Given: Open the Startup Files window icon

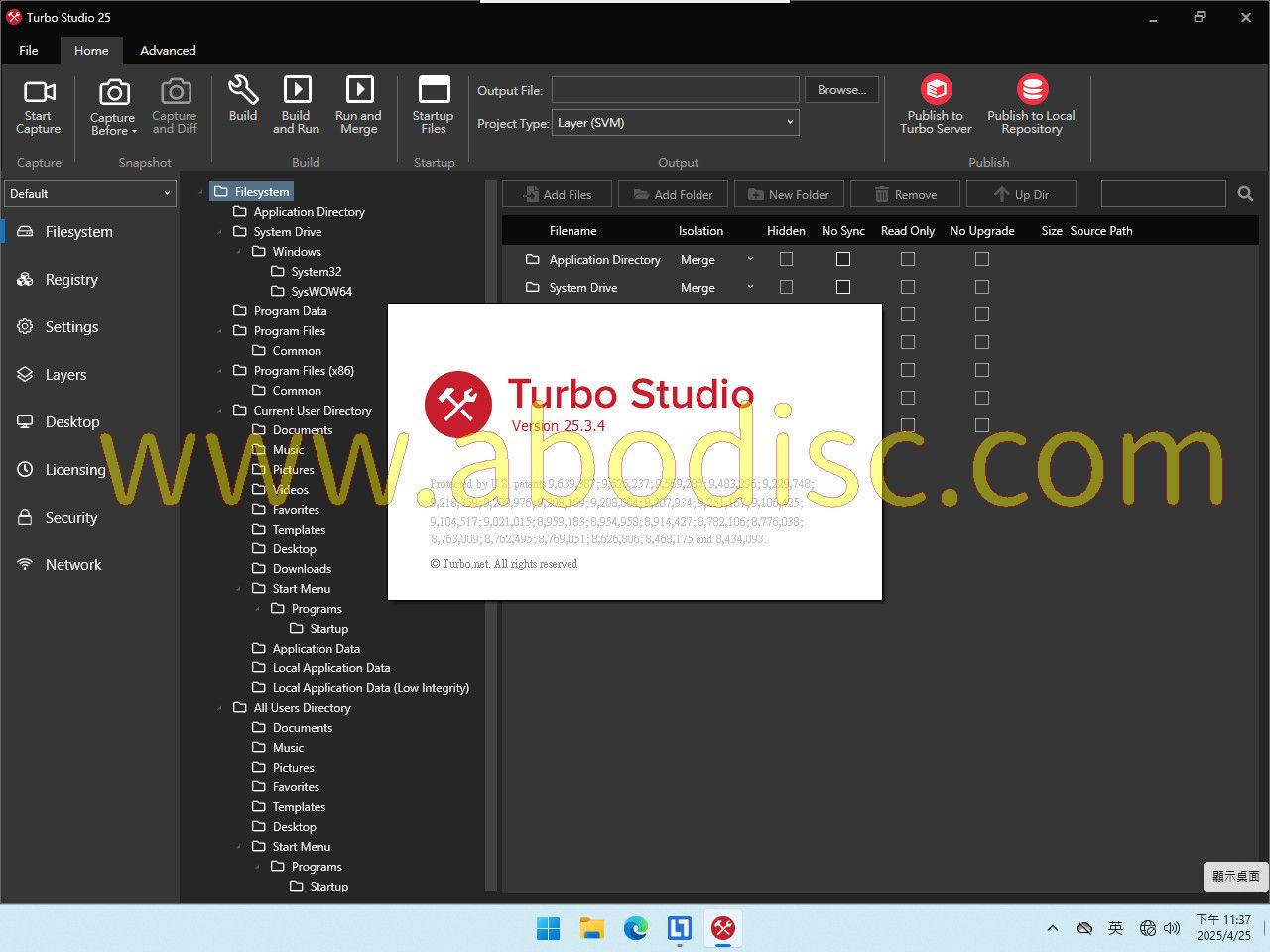Looking at the screenshot, I should [434, 90].
